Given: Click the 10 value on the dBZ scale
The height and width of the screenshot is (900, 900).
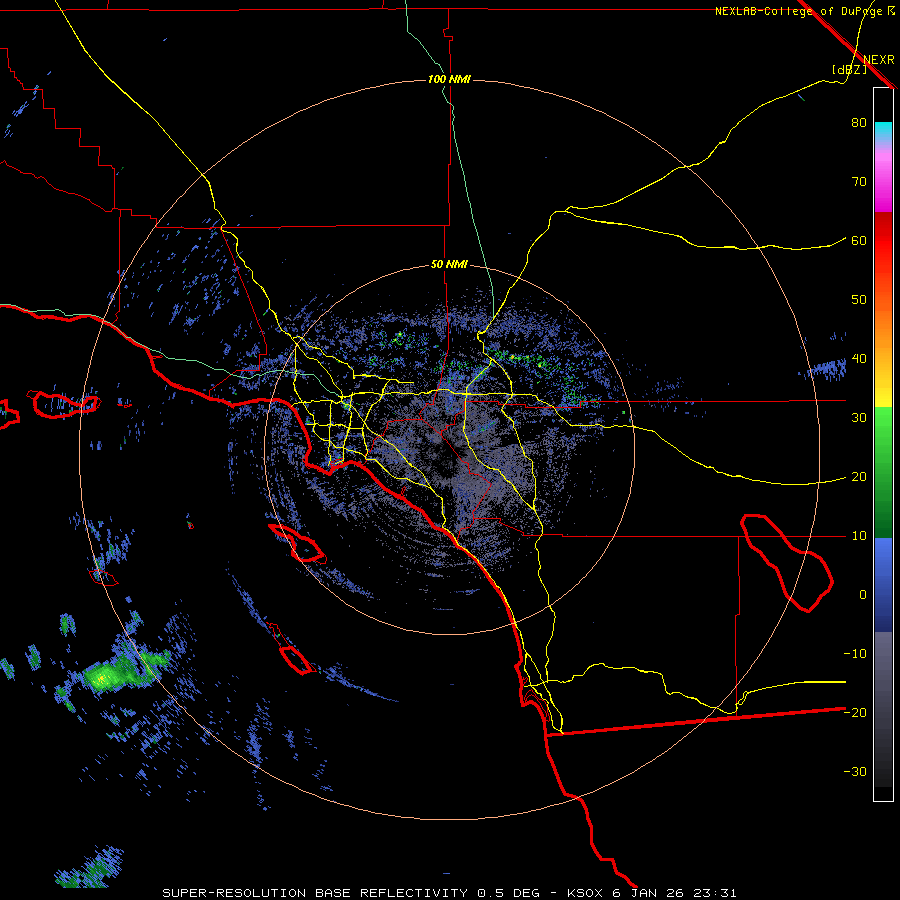Looking at the screenshot, I should (x=859, y=536).
